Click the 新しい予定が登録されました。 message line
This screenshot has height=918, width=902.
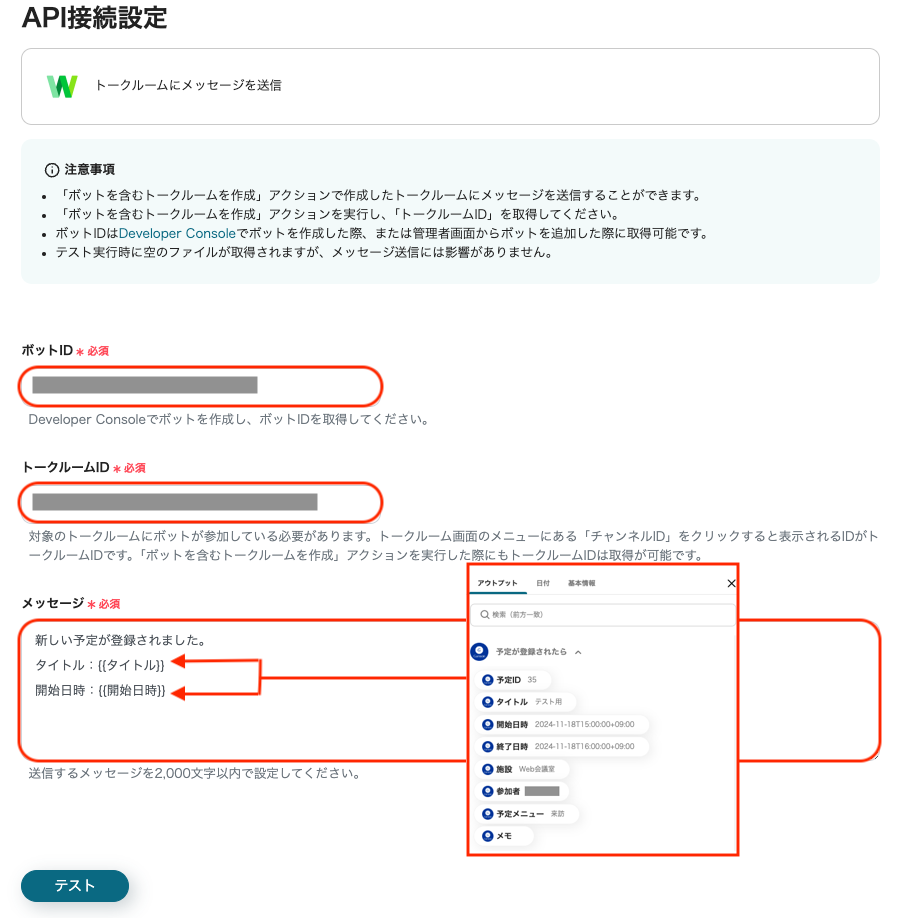pos(120,640)
